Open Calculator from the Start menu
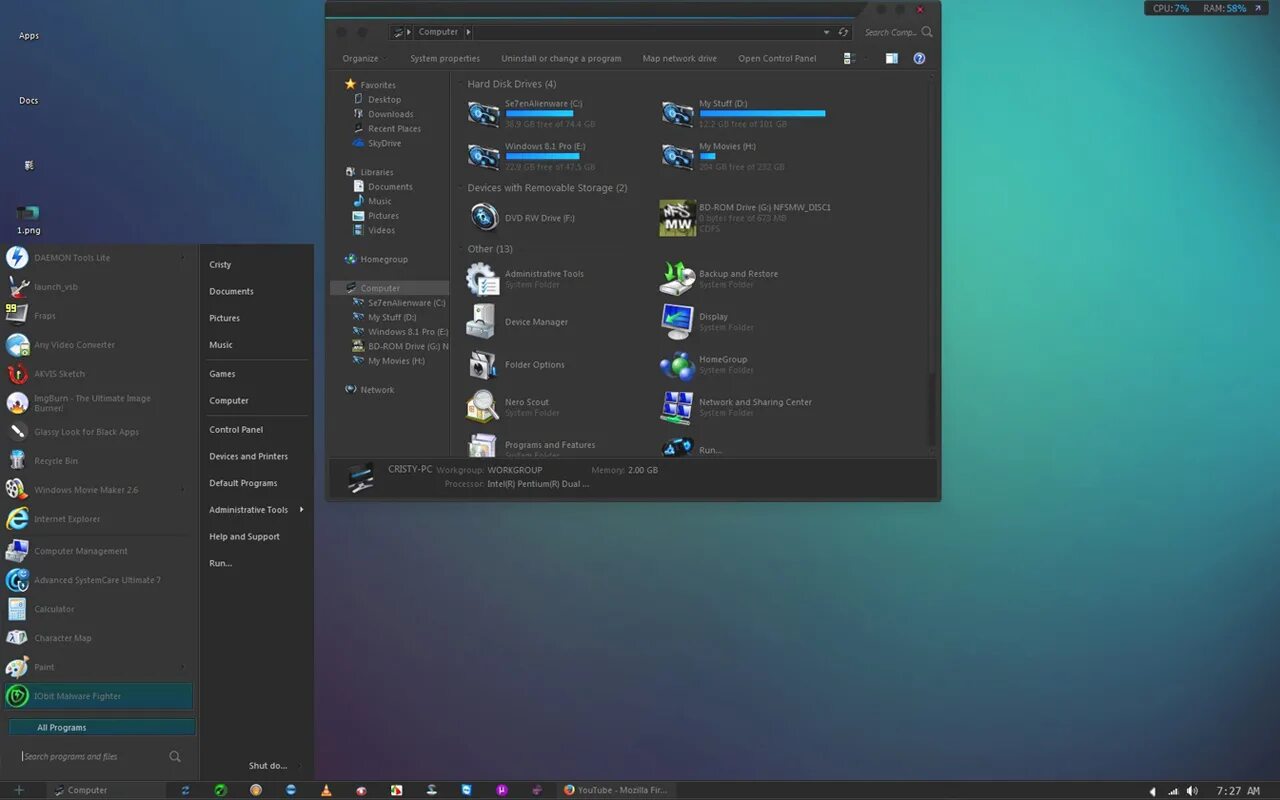Viewport: 1280px width, 800px height. 97,609
